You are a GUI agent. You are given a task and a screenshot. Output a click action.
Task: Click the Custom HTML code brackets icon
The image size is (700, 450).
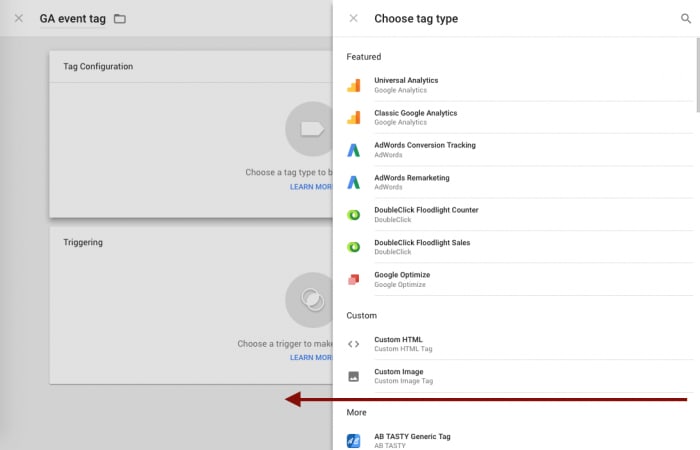pyautogui.click(x=354, y=344)
